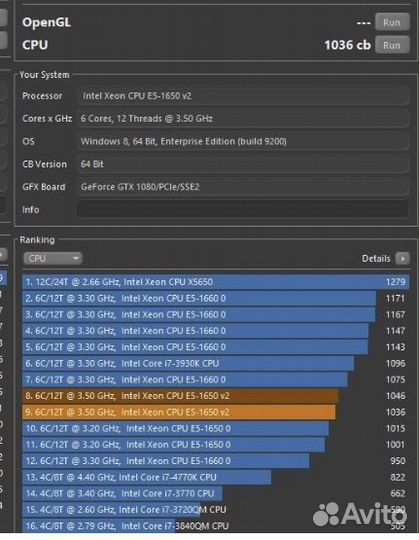Image resolution: width=419 pixels, height=540 pixels.
Task: Select ranking row 10 E5-1650 0 scoring 1015
Action: tap(216, 428)
